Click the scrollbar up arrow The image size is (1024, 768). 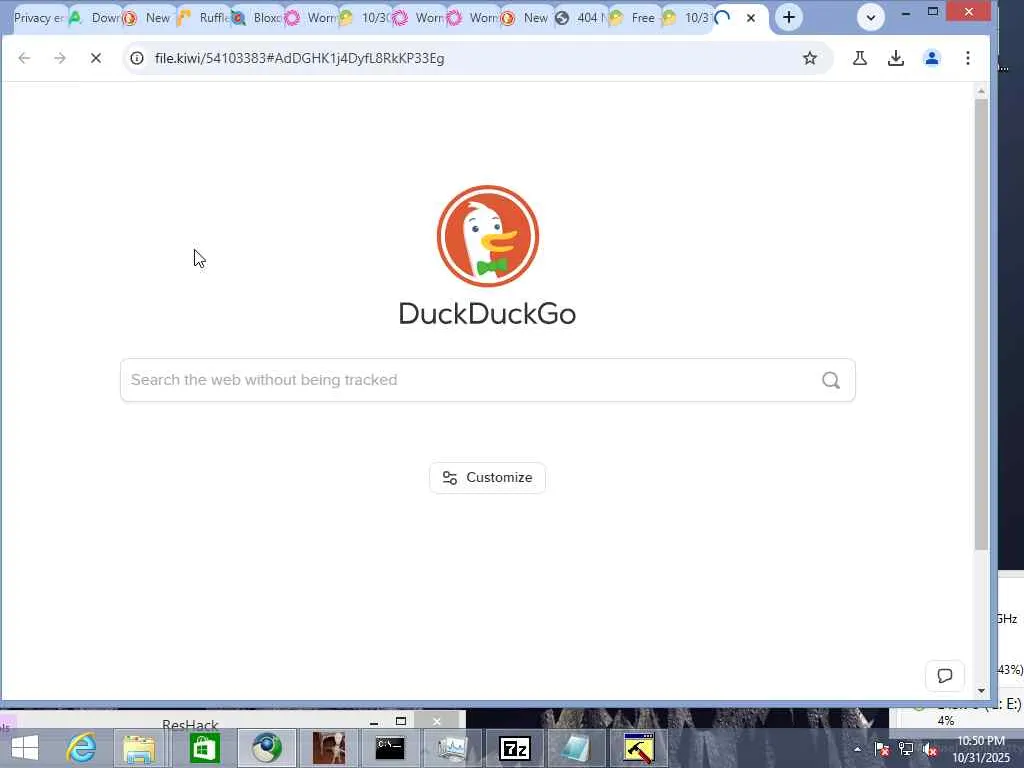tap(981, 91)
